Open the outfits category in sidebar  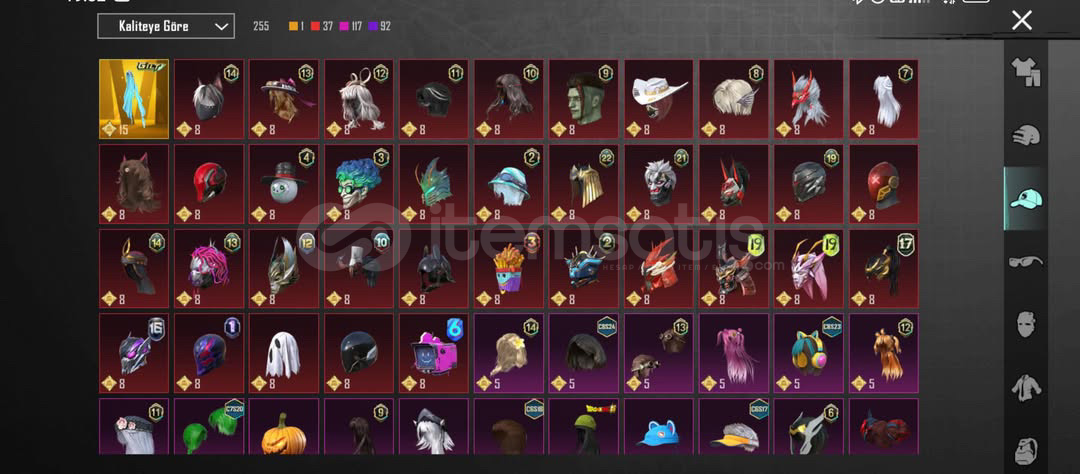[1026, 72]
